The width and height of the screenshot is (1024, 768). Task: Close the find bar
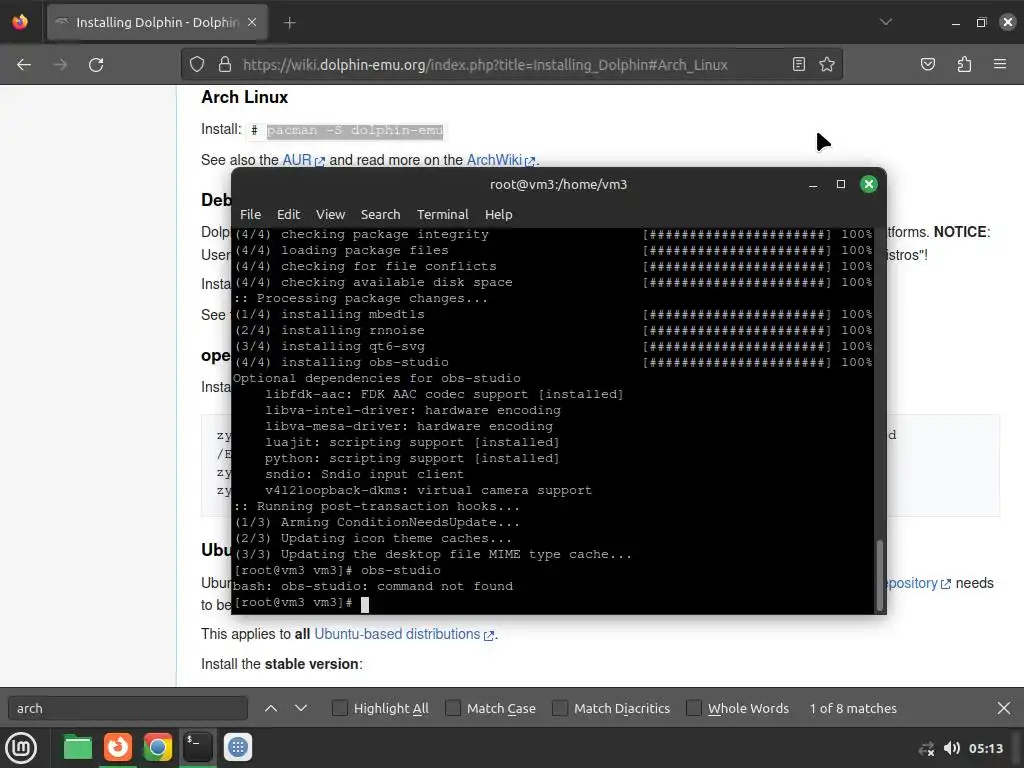[x=1004, y=708]
